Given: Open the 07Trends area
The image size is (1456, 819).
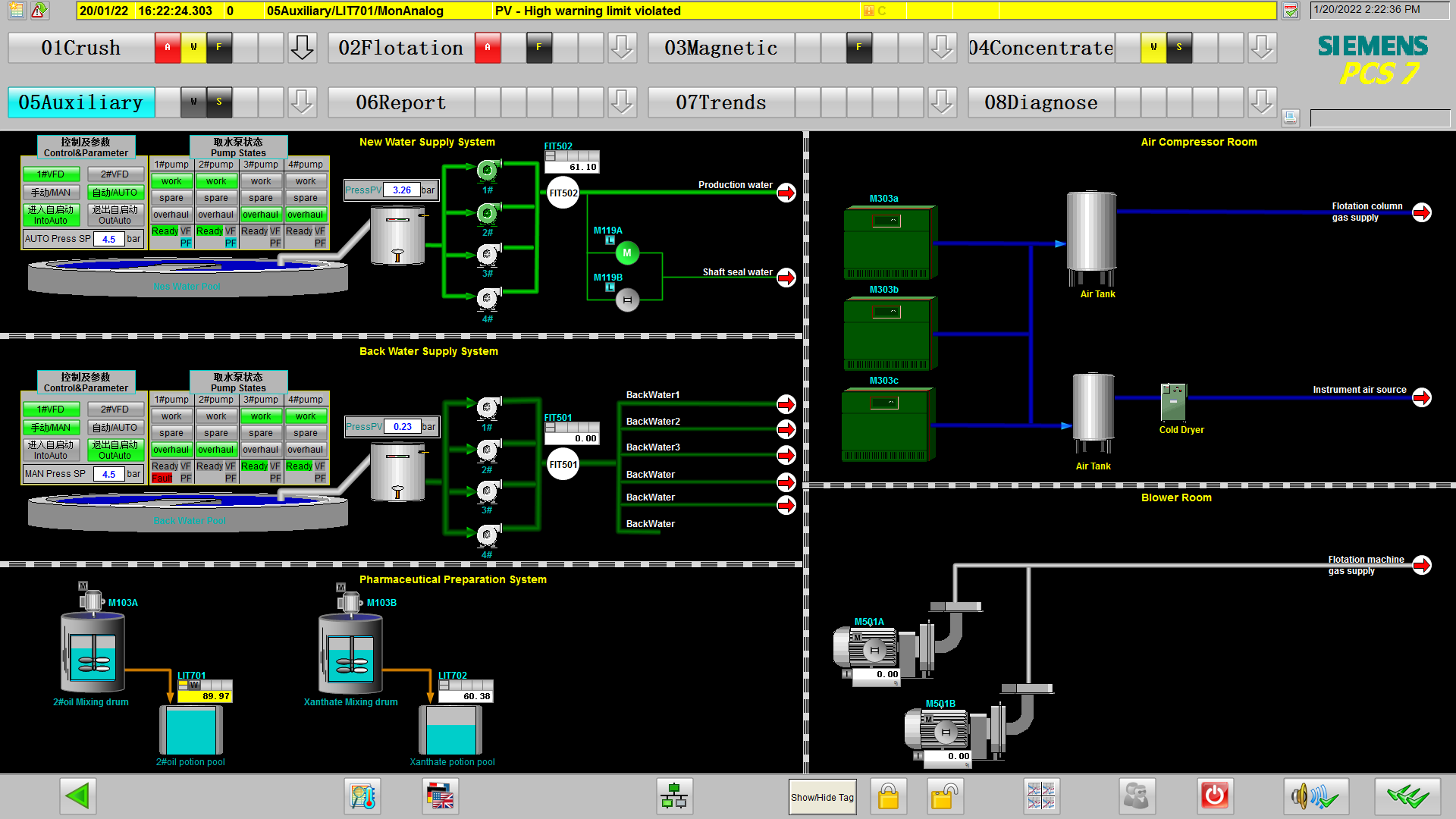Looking at the screenshot, I should point(720,102).
